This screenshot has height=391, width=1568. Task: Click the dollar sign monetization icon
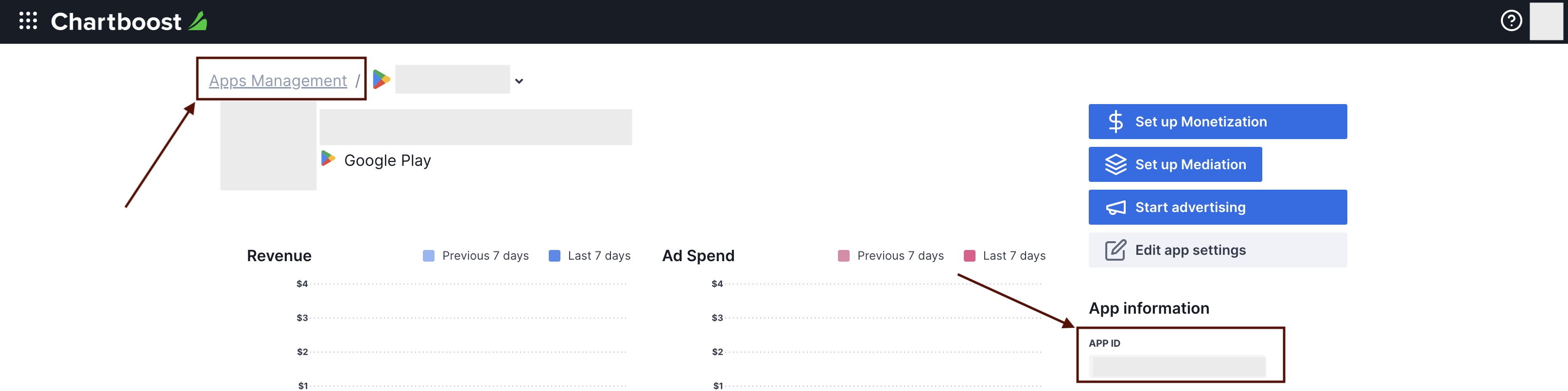tap(1115, 122)
